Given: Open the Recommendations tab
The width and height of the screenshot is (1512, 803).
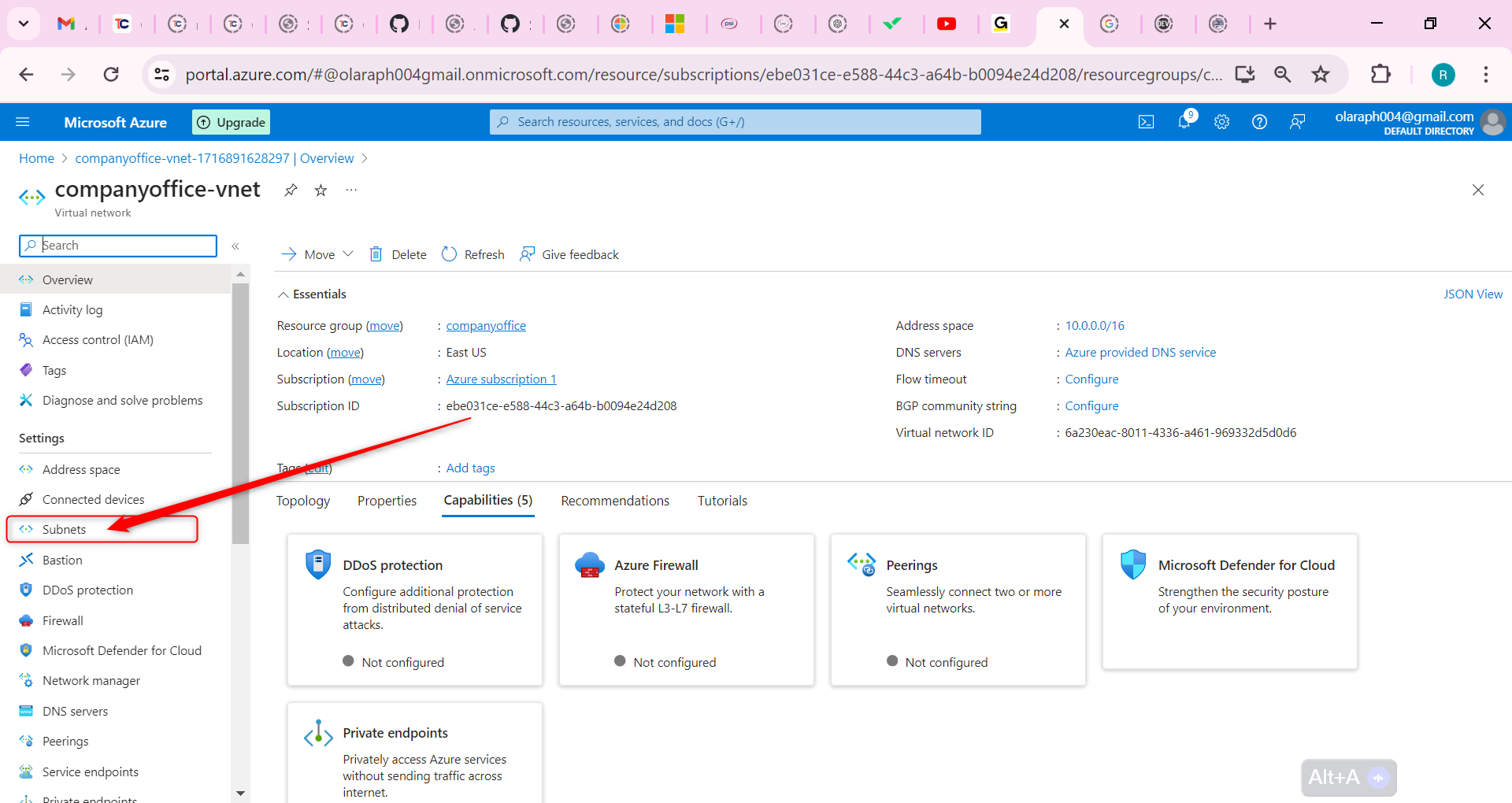Looking at the screenshot, I should point(615,501).
